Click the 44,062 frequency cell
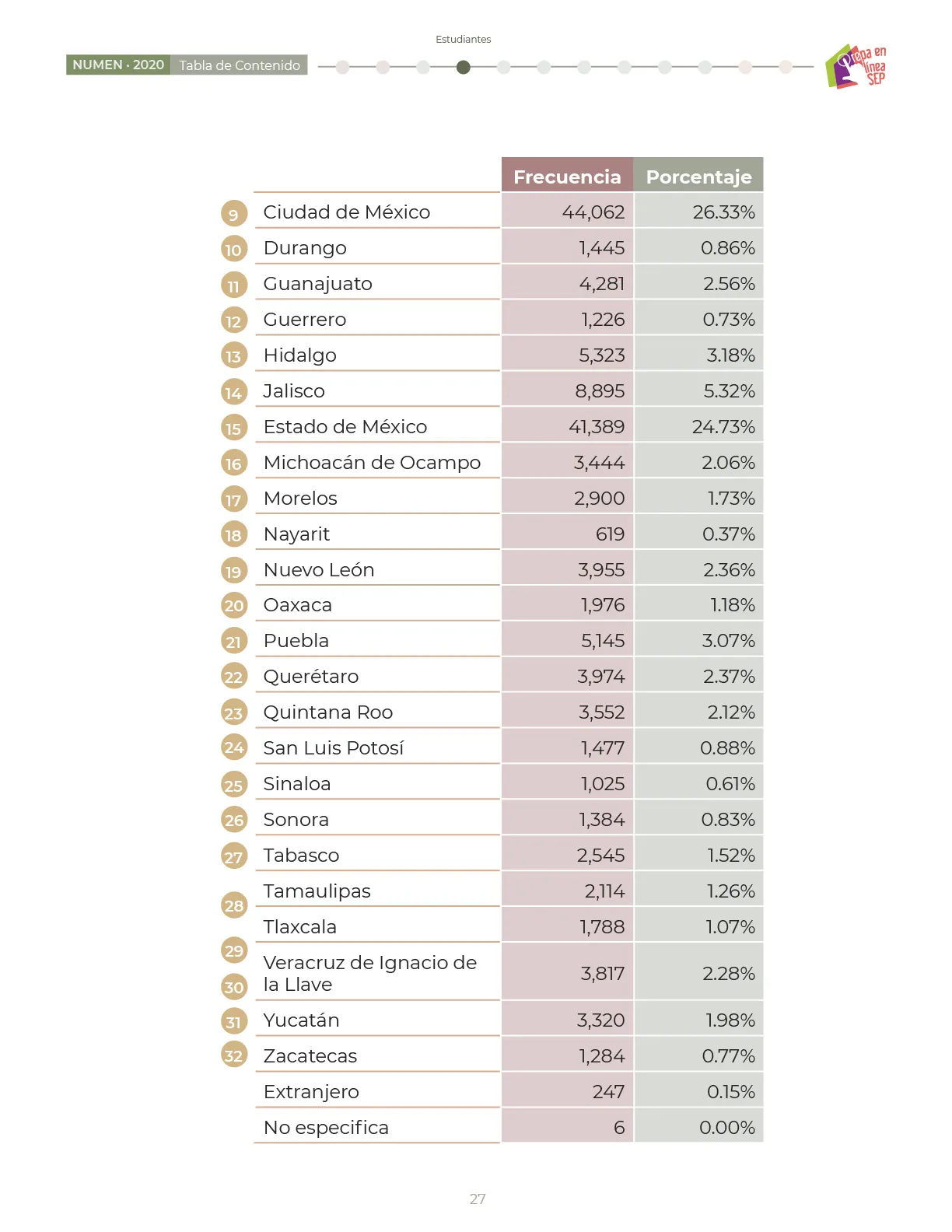 pyautogui.click(x=567, y=211)
